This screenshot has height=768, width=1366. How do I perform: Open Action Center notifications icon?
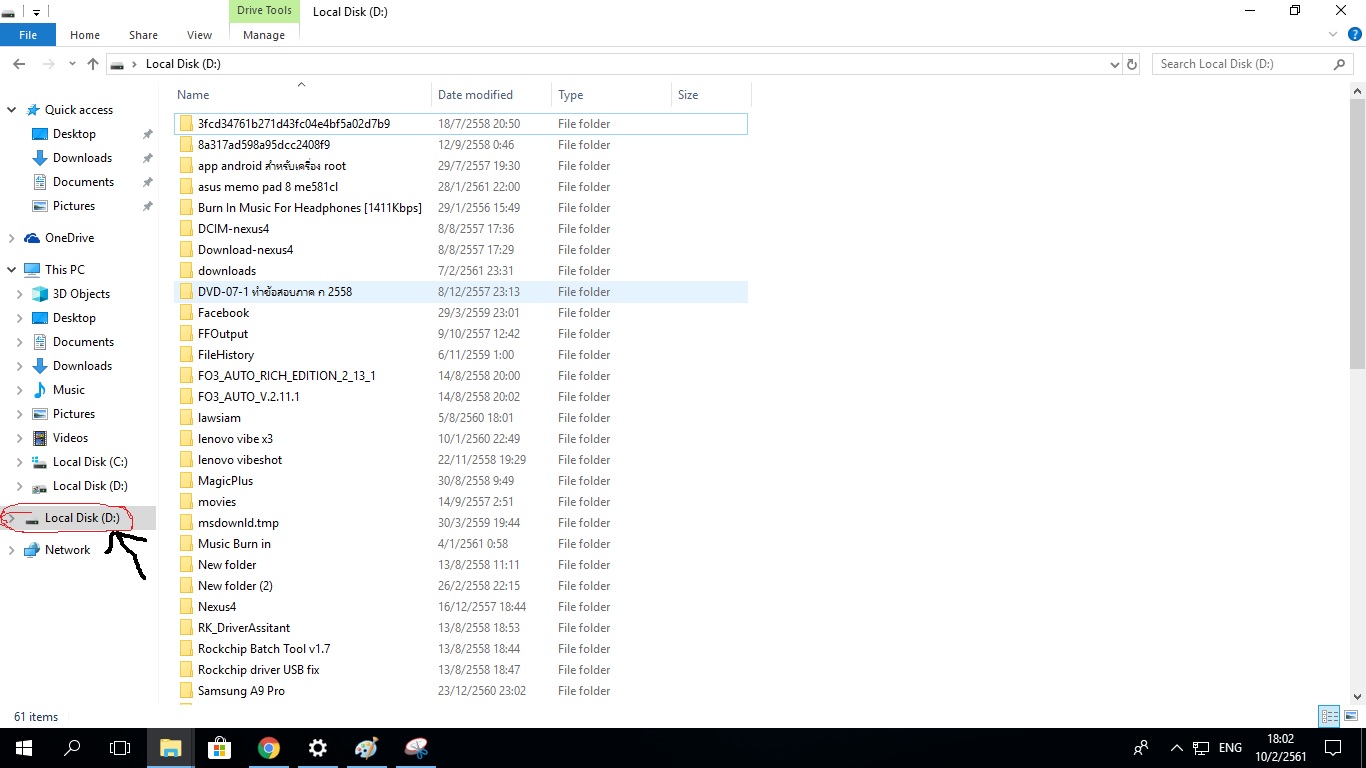[x=1332, y=748]
